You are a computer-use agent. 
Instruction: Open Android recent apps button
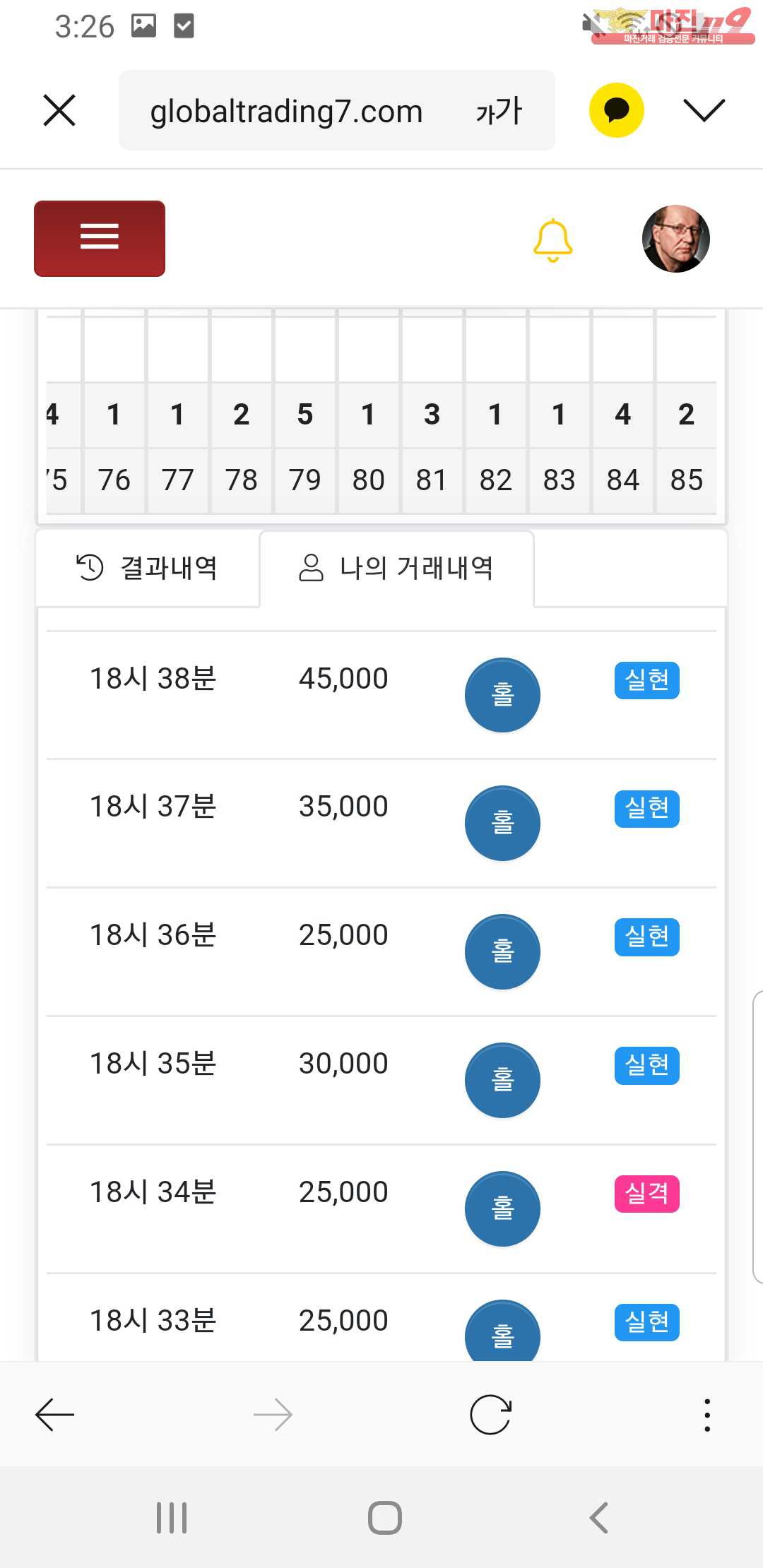tap(172, 1517)
